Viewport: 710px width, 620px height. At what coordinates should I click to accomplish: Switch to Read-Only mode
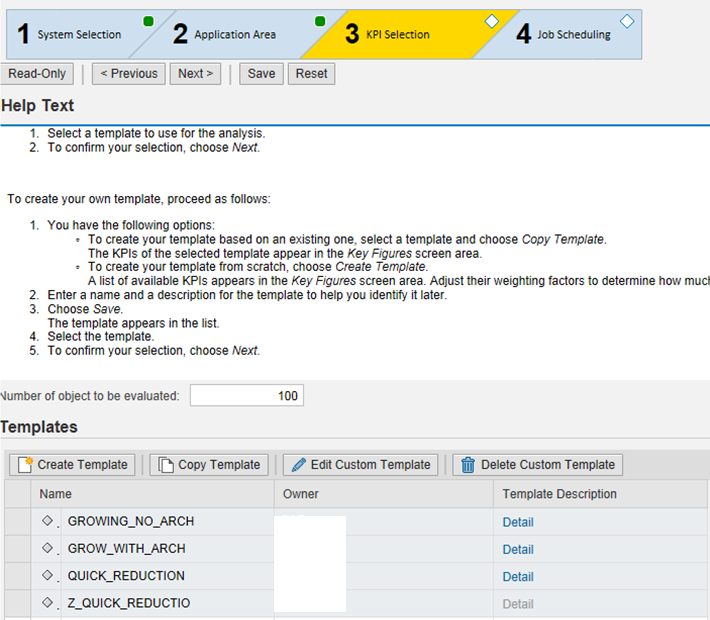pyautogui.click(x=37, y=74)
